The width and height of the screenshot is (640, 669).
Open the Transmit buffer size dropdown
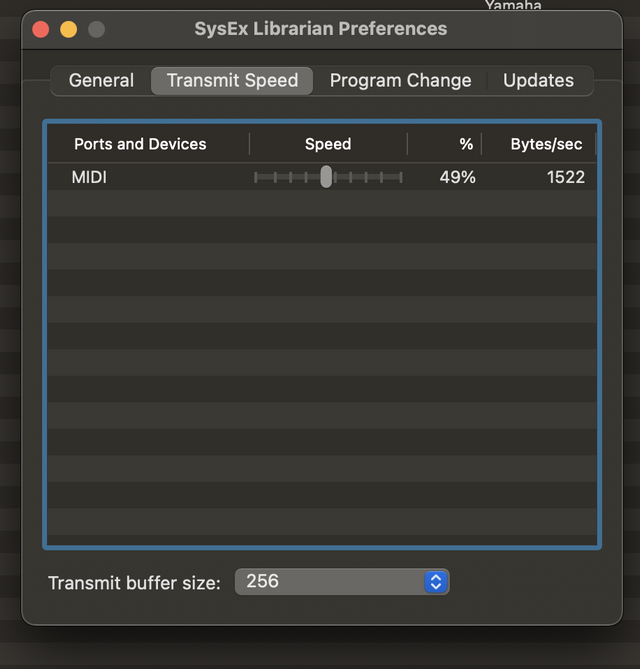pyautogui.click(x=340, y=582)
